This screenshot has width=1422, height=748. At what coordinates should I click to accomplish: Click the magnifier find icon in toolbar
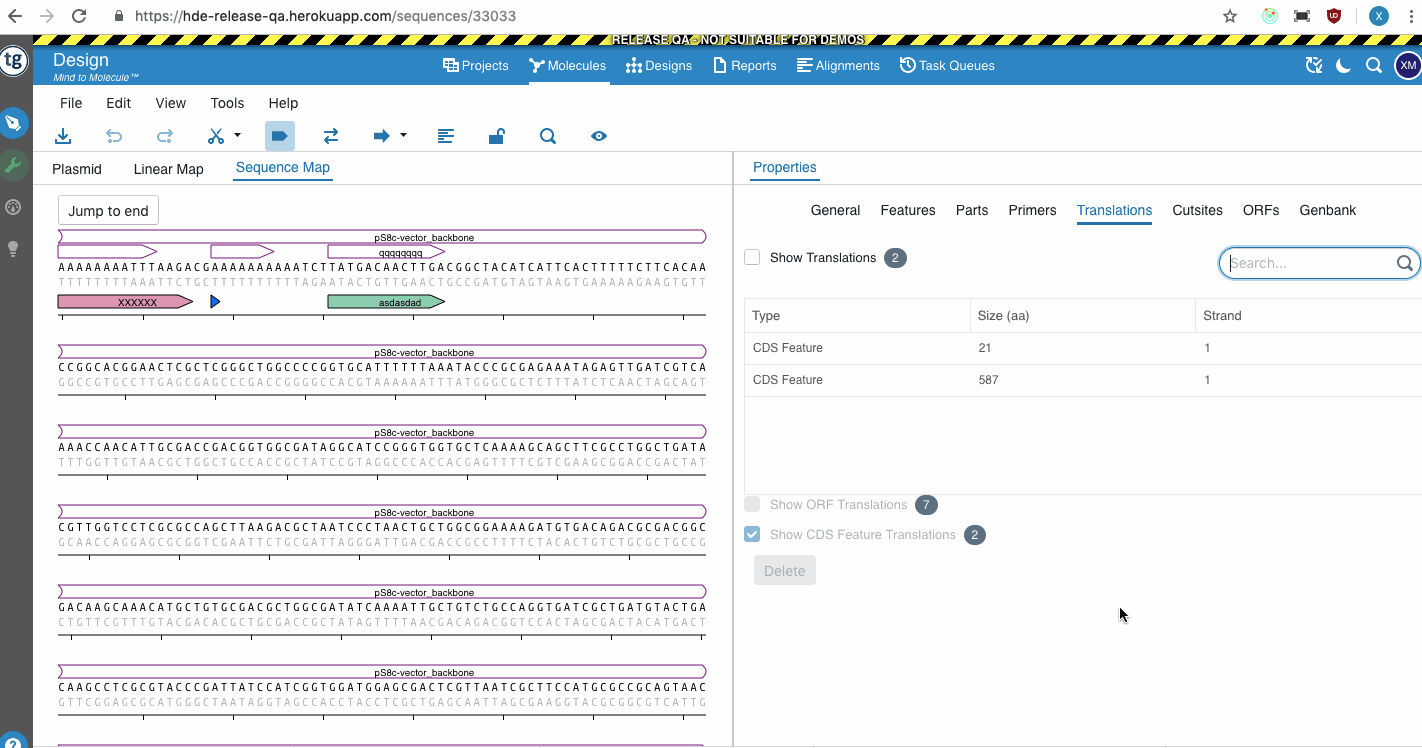[548, 136]
